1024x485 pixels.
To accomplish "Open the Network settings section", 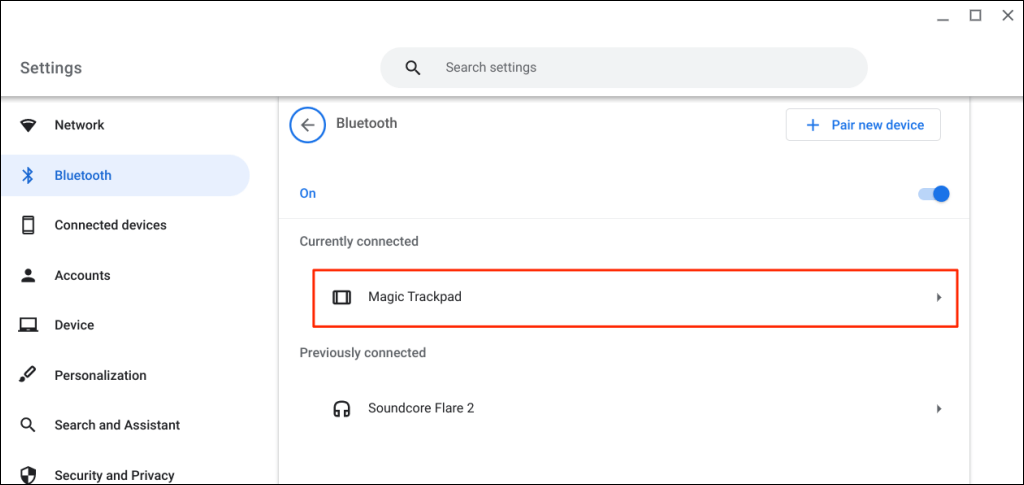I will click(79, 125).
